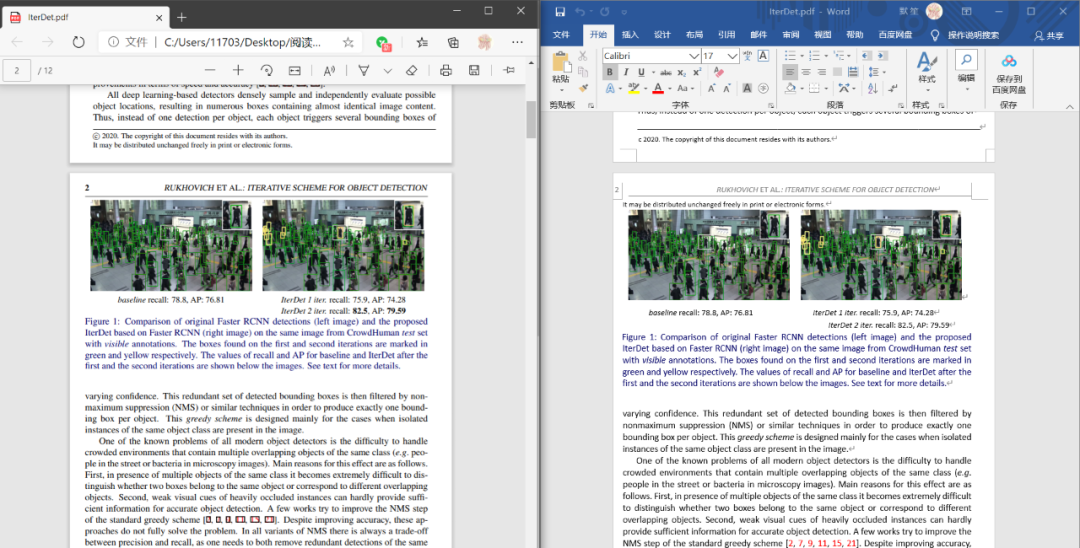Collapse the Word ribbon with the chevron
1080x548 pixels.
click(x=1070, y=106)
